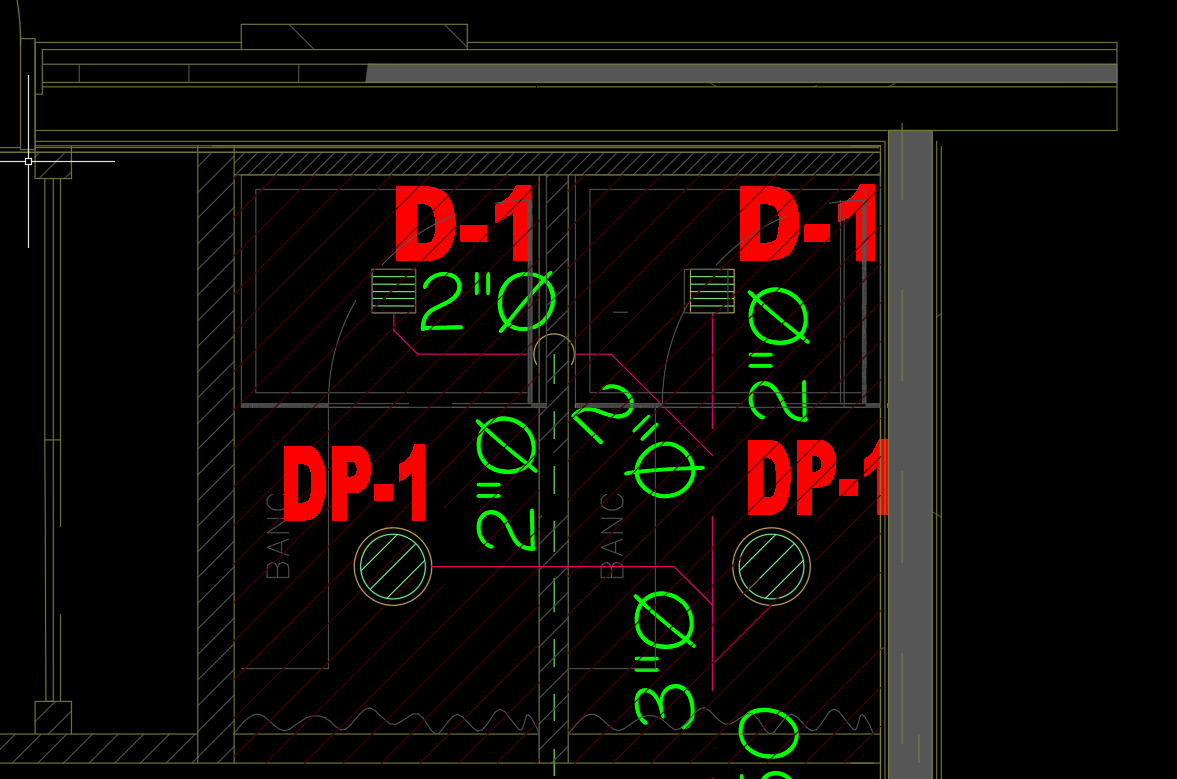Select the horizontal green 2"Ø text

[x=487, y=302]
